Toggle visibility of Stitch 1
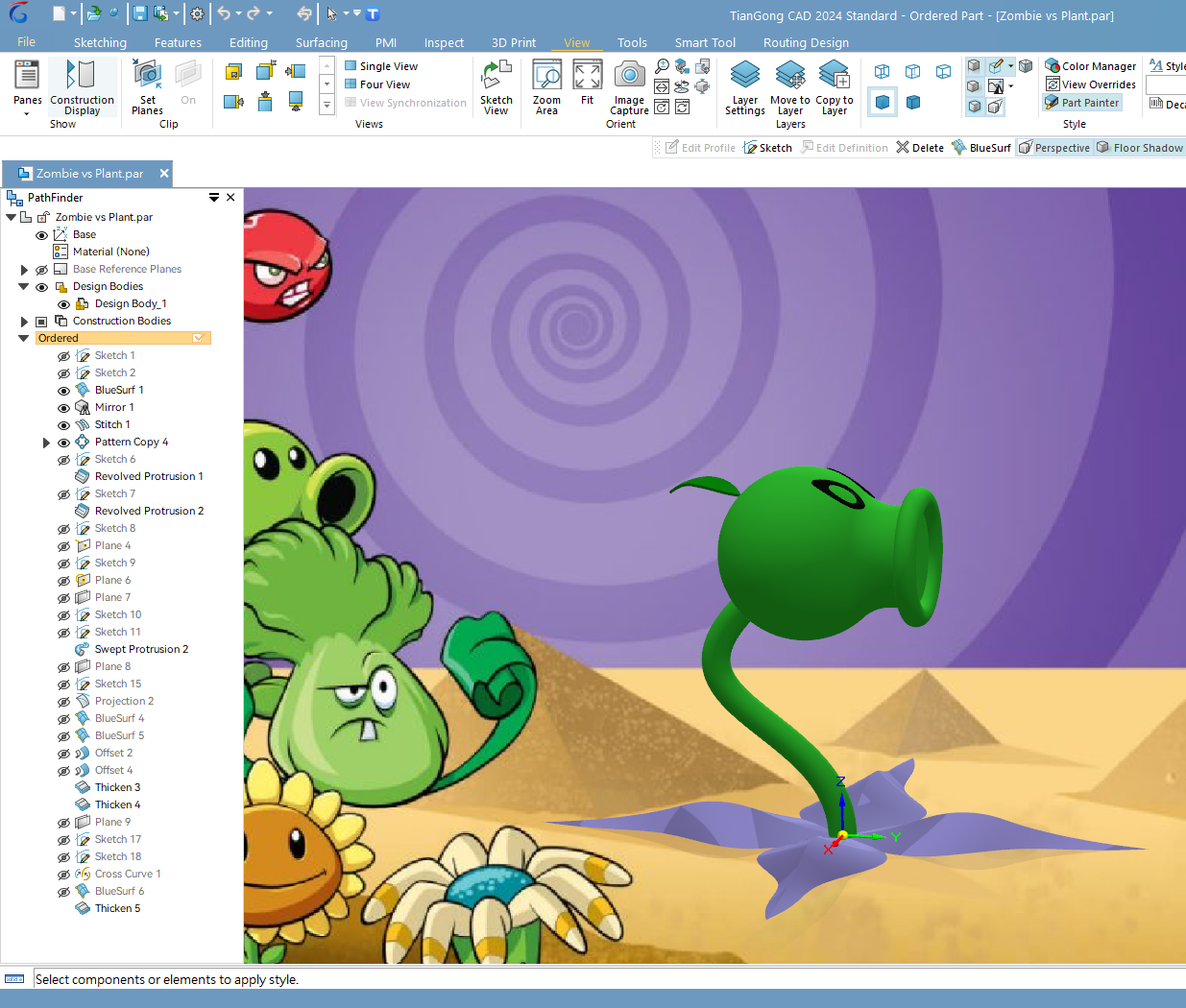The image size is (1186, 1008). point(63,425)
